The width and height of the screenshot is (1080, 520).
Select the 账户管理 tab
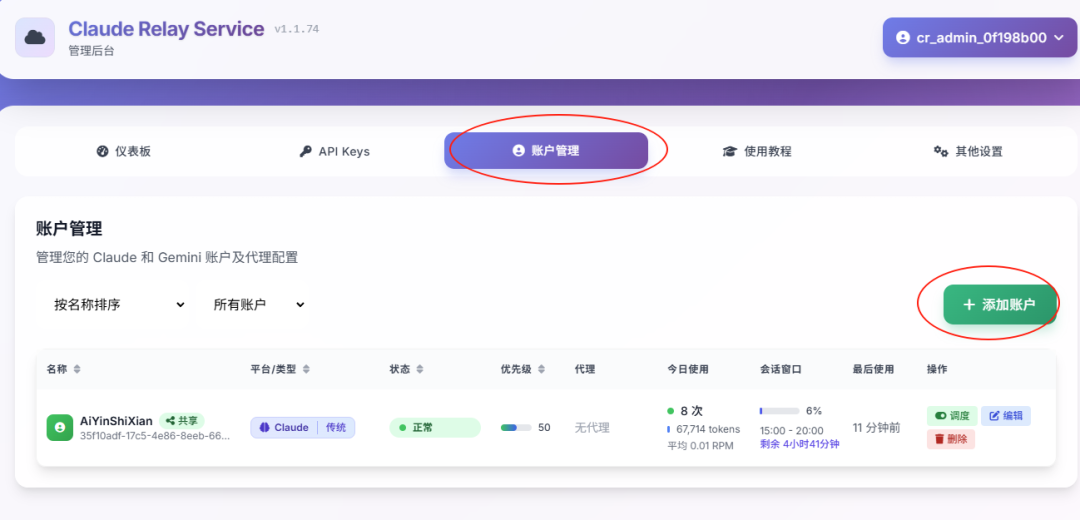tap(546, 151)
